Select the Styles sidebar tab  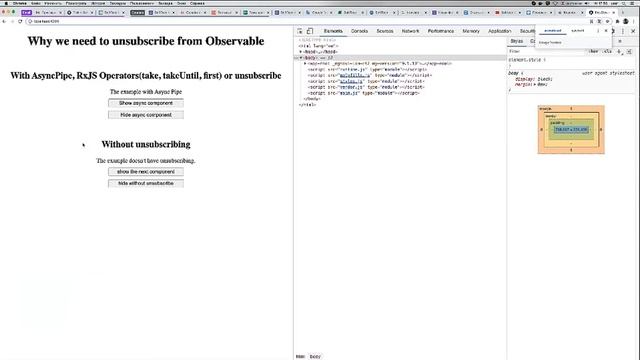(517, 41)
